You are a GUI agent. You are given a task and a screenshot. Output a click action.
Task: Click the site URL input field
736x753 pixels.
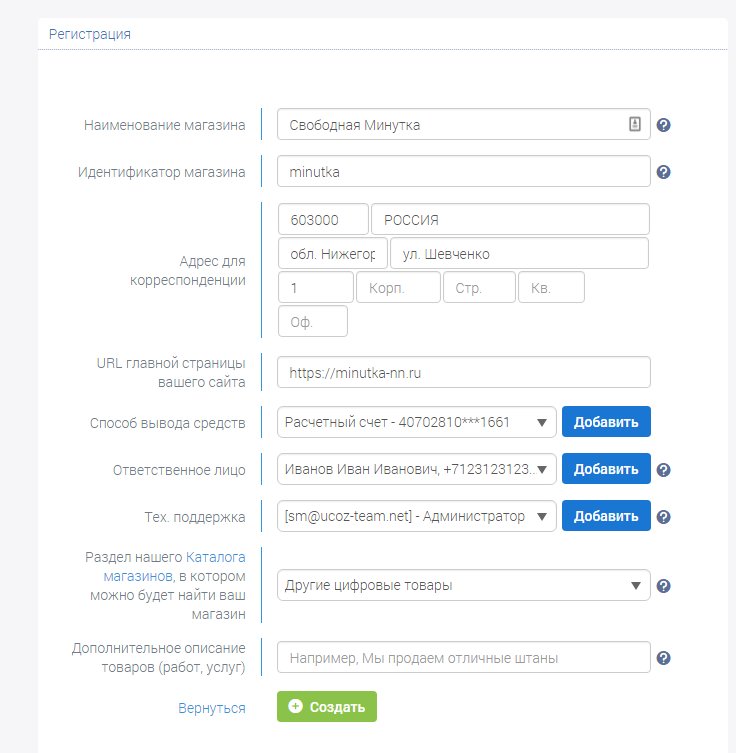(463, 372)
